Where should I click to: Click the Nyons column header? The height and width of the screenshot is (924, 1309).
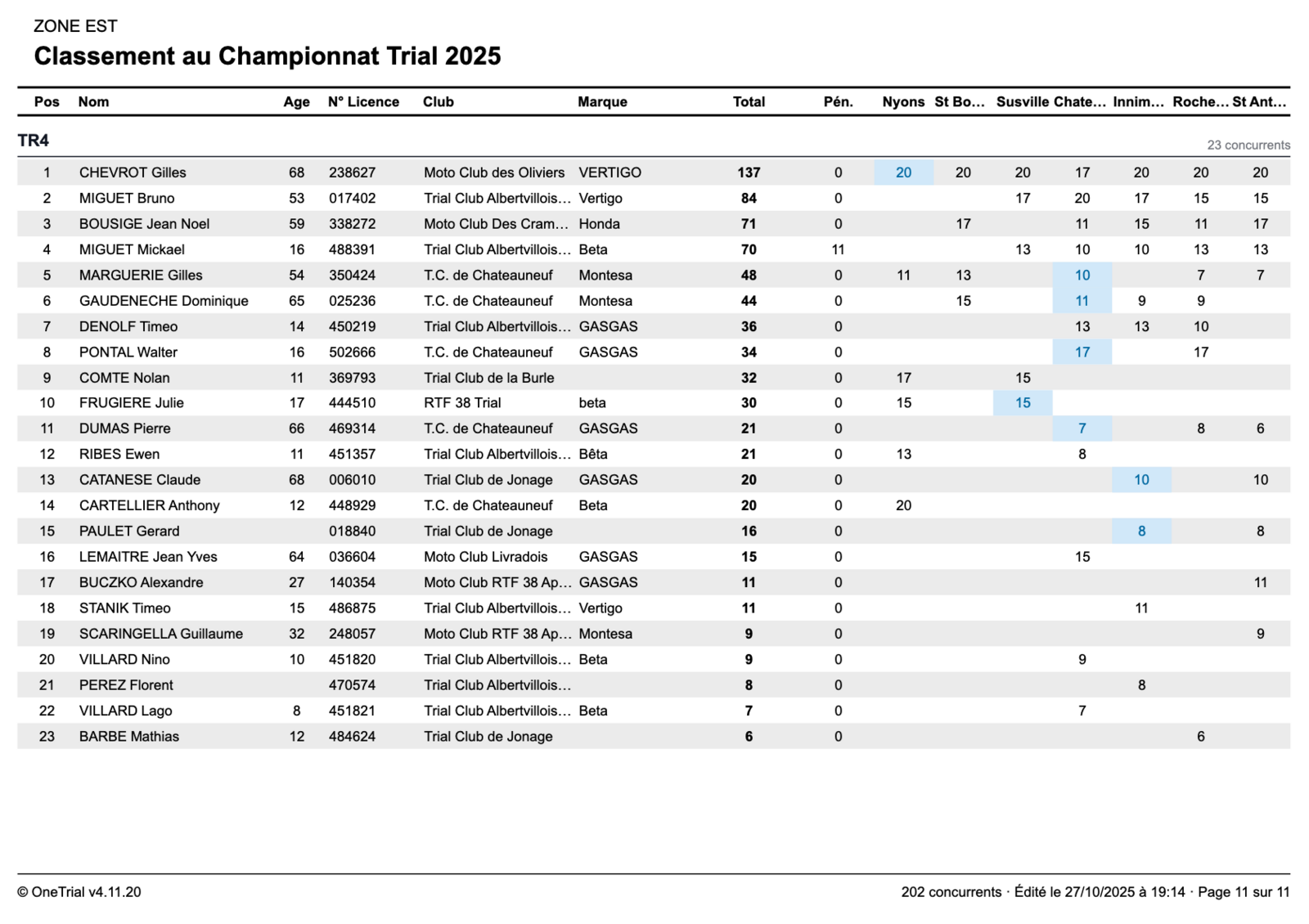903,101
